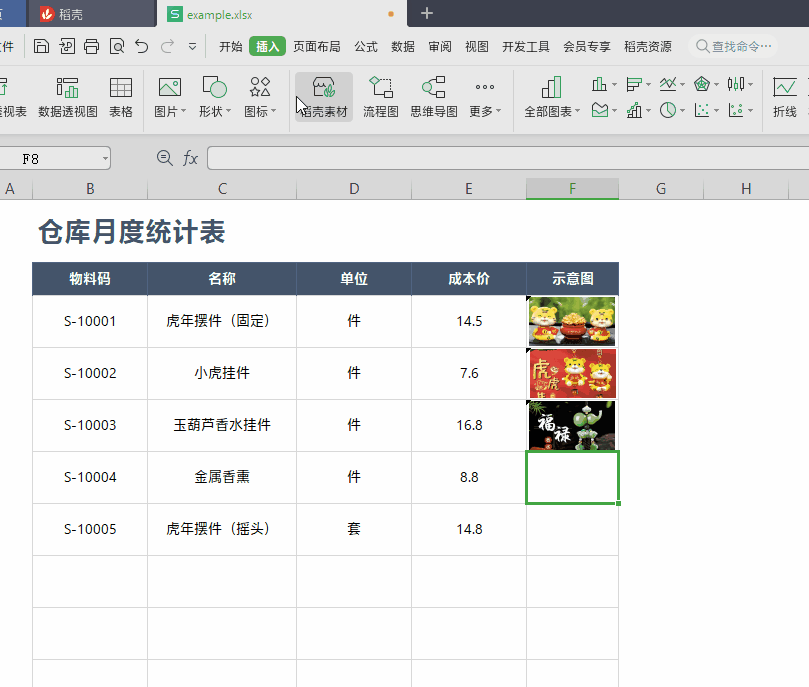Click the red 小虎挂件 image thumbnail
This screenshot has height=687, width=809.
[x=572, y=373]
